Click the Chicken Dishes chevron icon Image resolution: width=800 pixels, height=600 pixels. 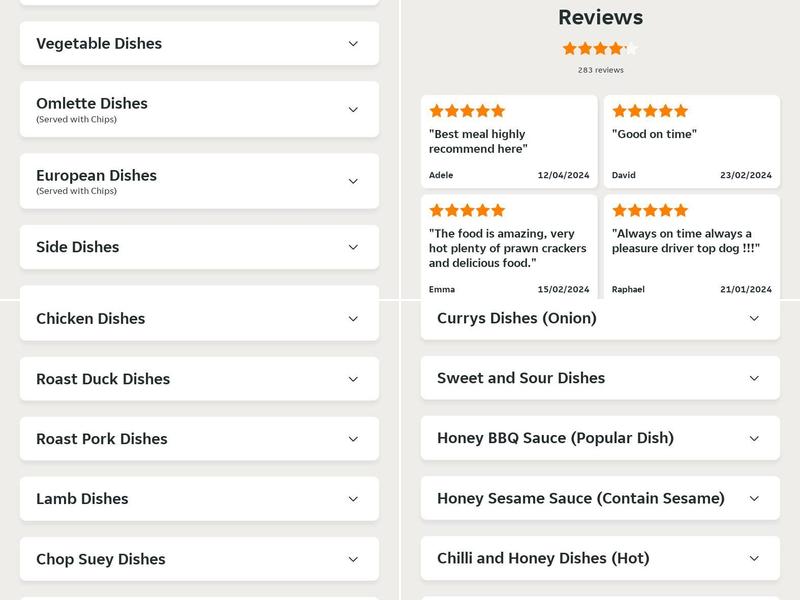pyautogui.click(x=353, y=319)
